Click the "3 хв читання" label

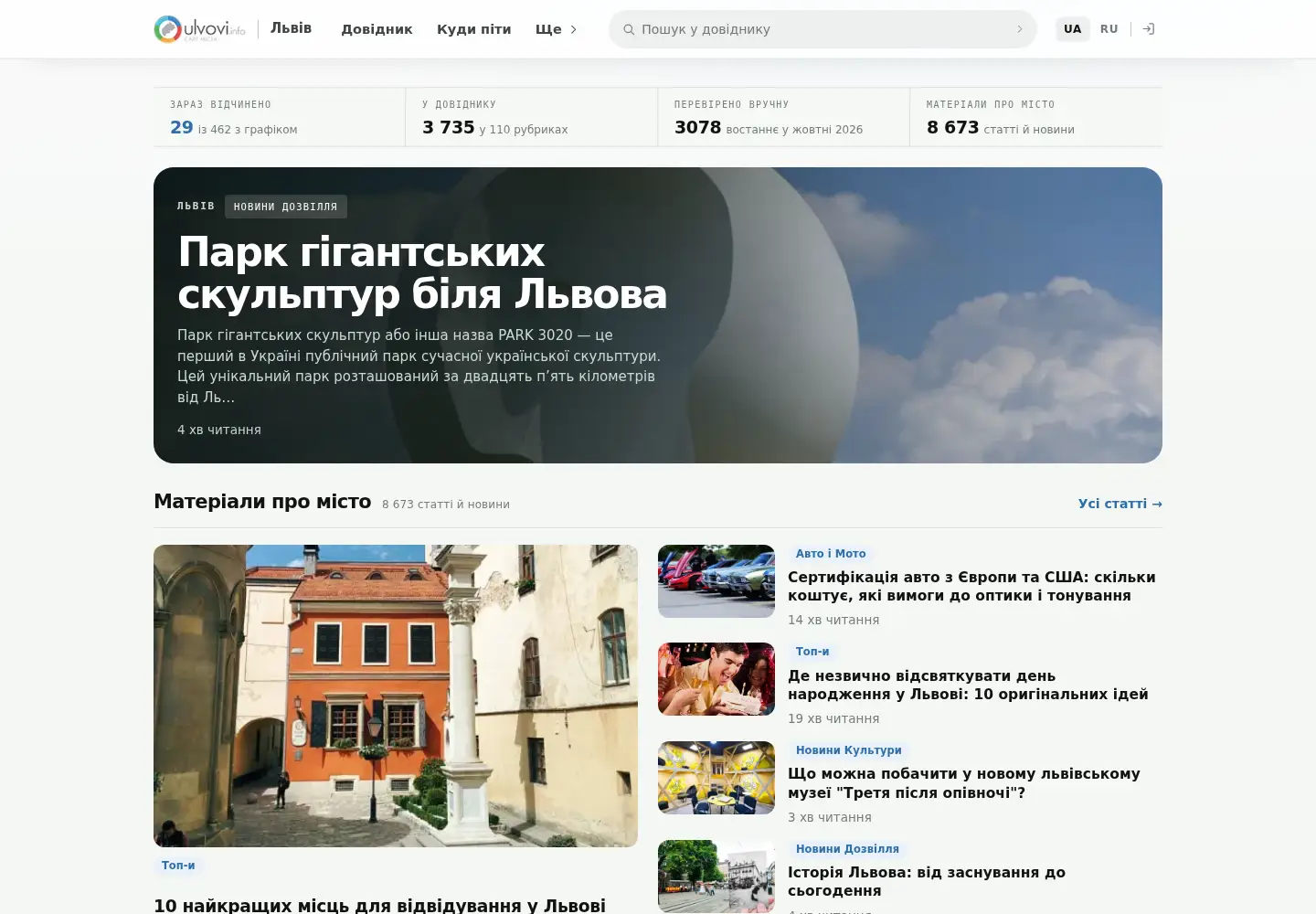[830, 817]
